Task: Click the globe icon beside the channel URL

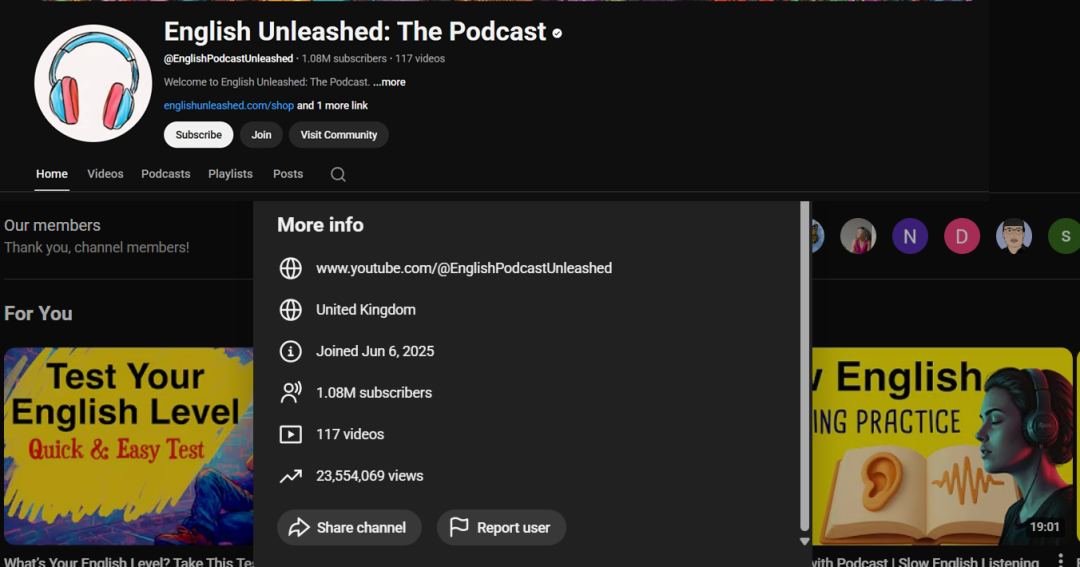Action: coord(291,268)
